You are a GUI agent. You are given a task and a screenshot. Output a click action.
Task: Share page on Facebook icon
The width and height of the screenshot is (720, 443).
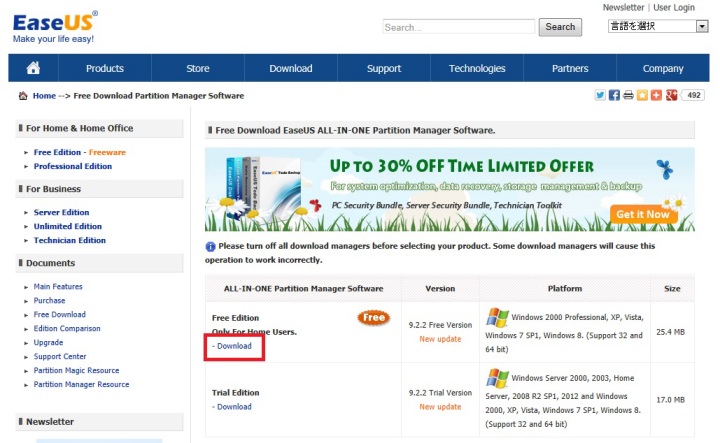click(x=614, y=95)
